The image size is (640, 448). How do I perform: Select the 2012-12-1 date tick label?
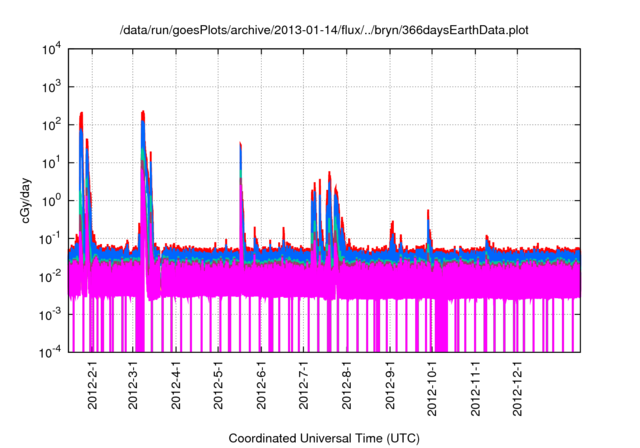516,391
